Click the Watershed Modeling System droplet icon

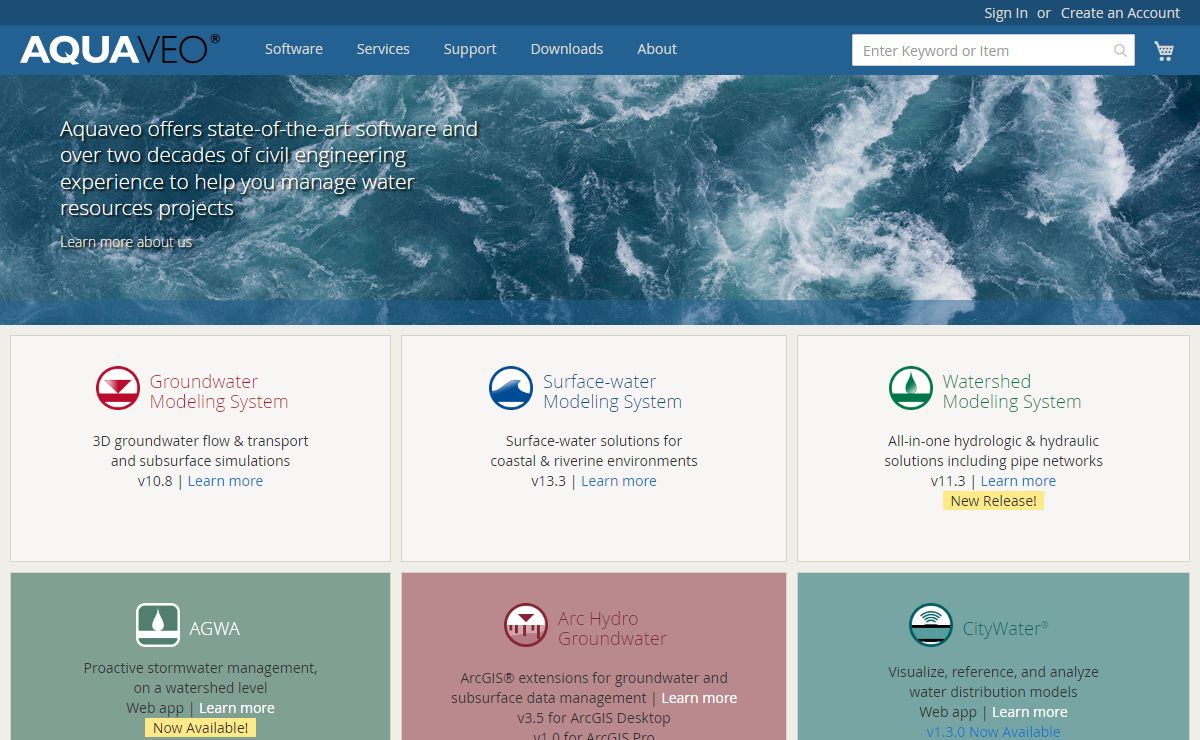[x=911, y=388]
